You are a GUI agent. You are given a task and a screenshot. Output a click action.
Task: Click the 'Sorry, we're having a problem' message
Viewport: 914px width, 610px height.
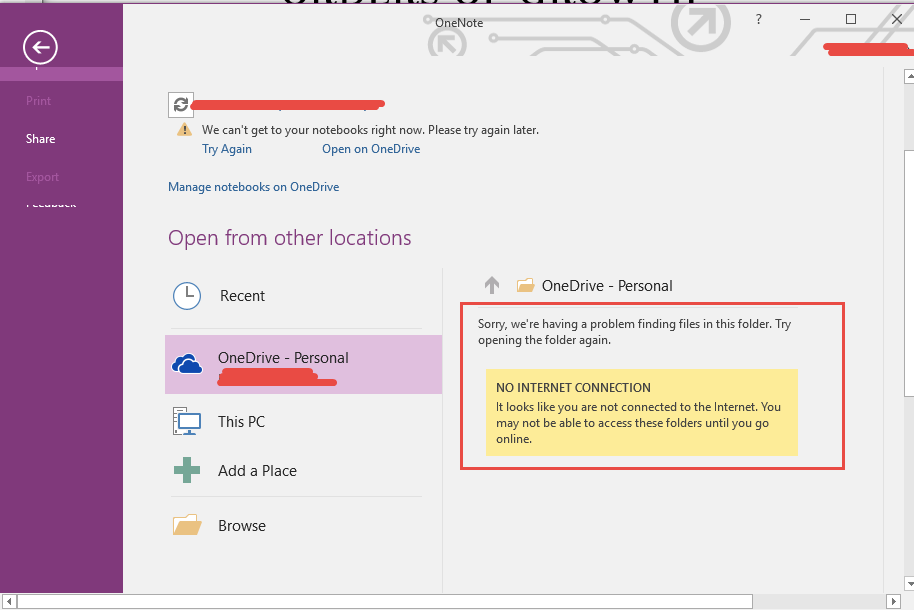click(x=634, y=332)
